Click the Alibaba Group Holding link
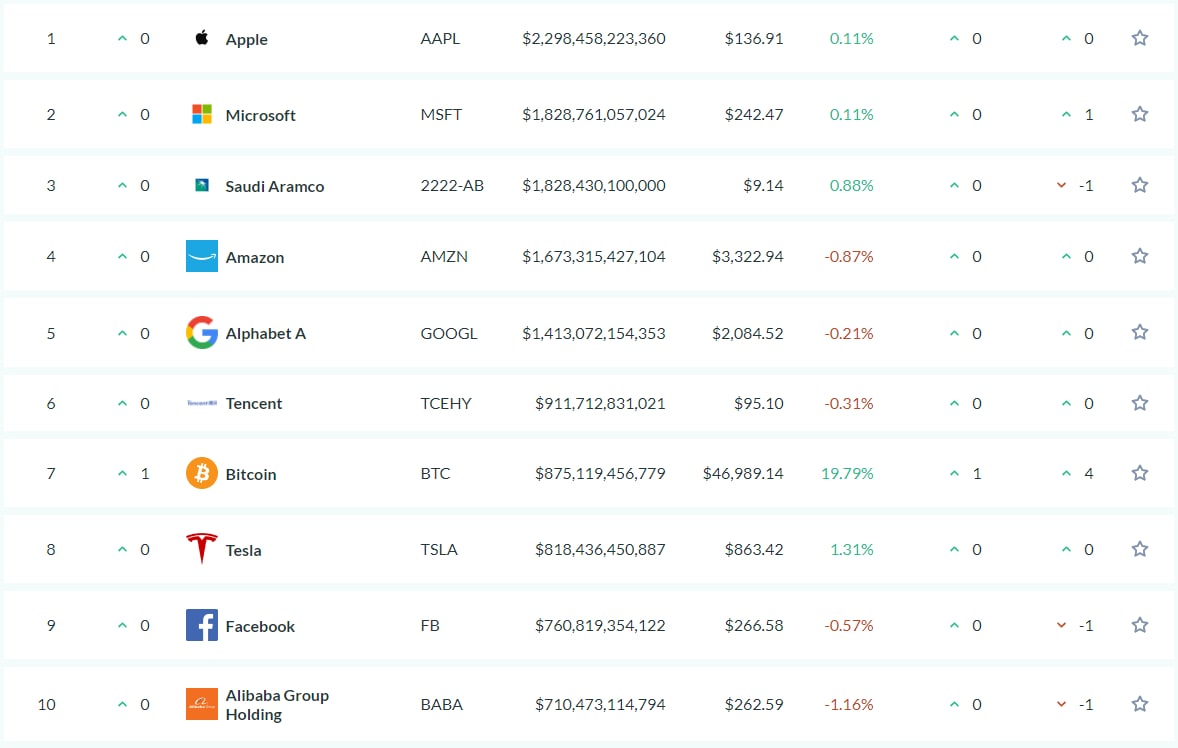 tap(277, 705)
